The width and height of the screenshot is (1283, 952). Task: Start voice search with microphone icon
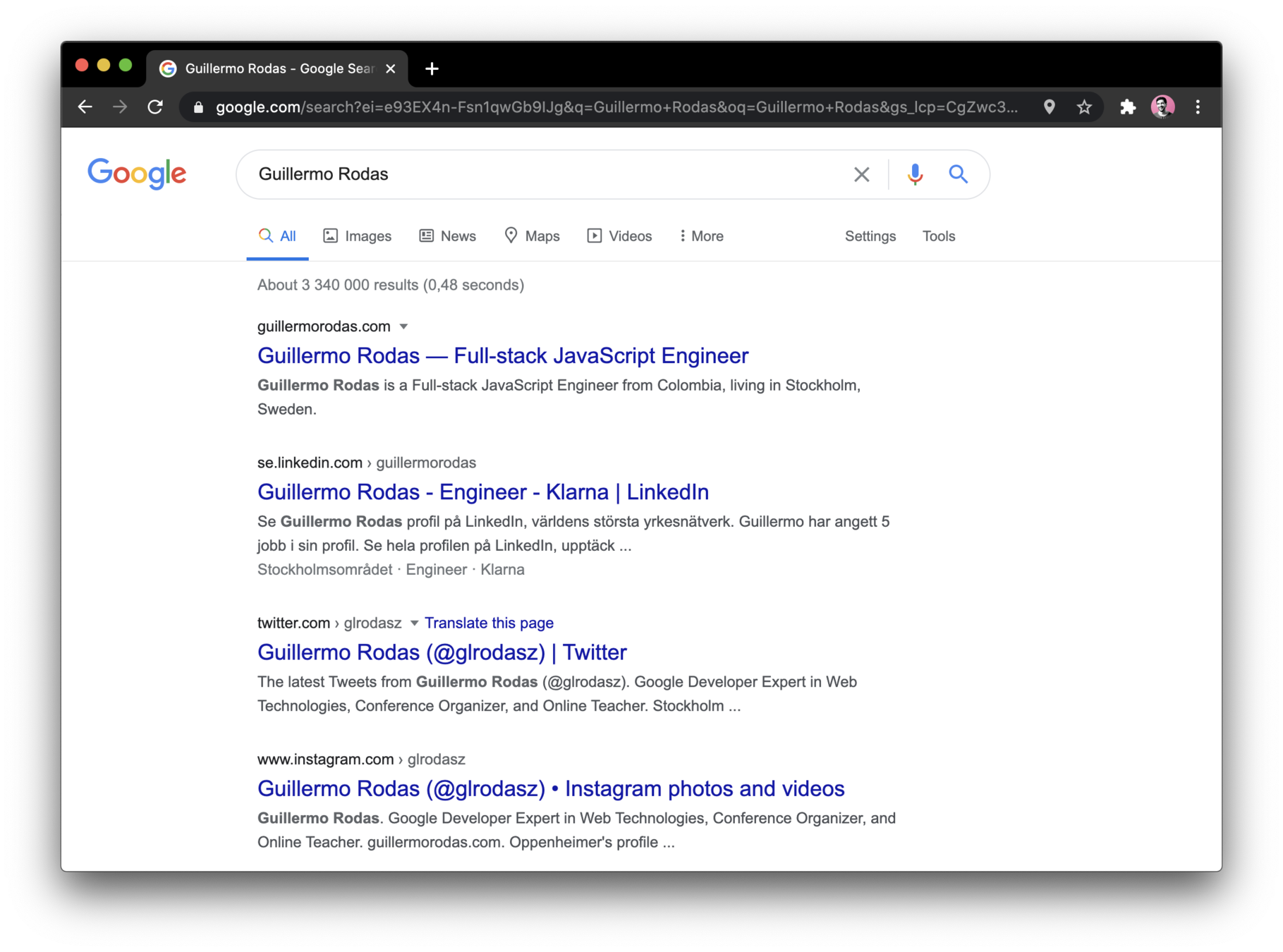click(915, 174)
